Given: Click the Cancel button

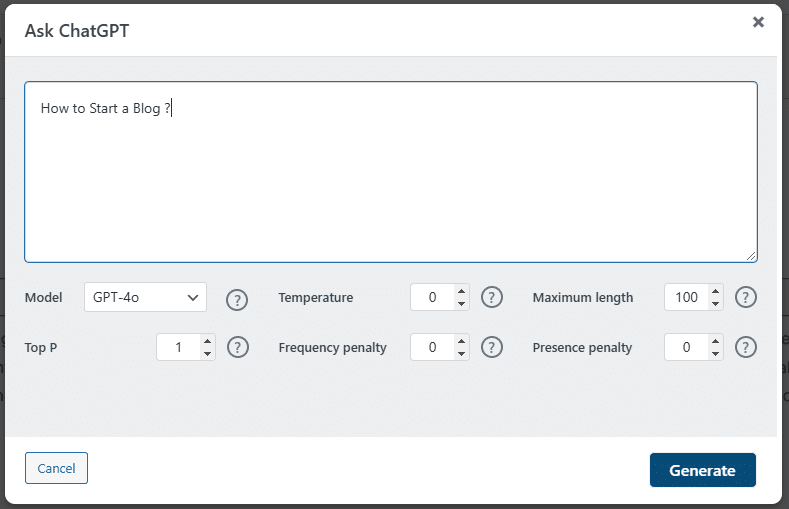Looking at the screenshot, I should click(x=56, y=468).
